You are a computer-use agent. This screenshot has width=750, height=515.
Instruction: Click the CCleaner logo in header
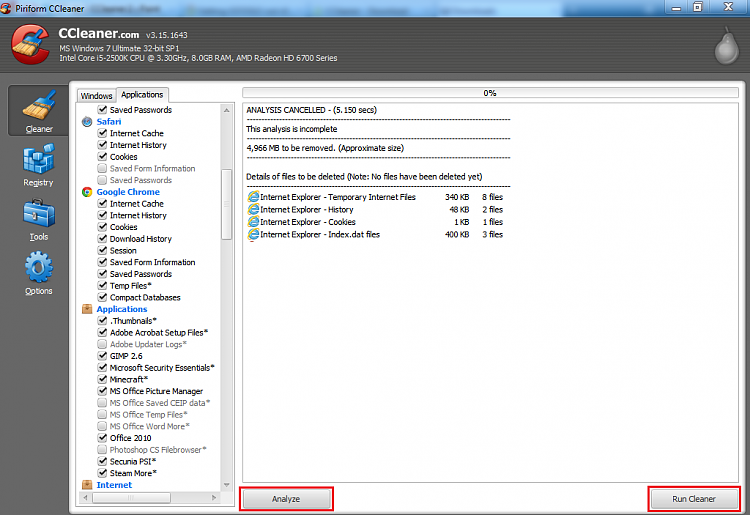point(31,44)
